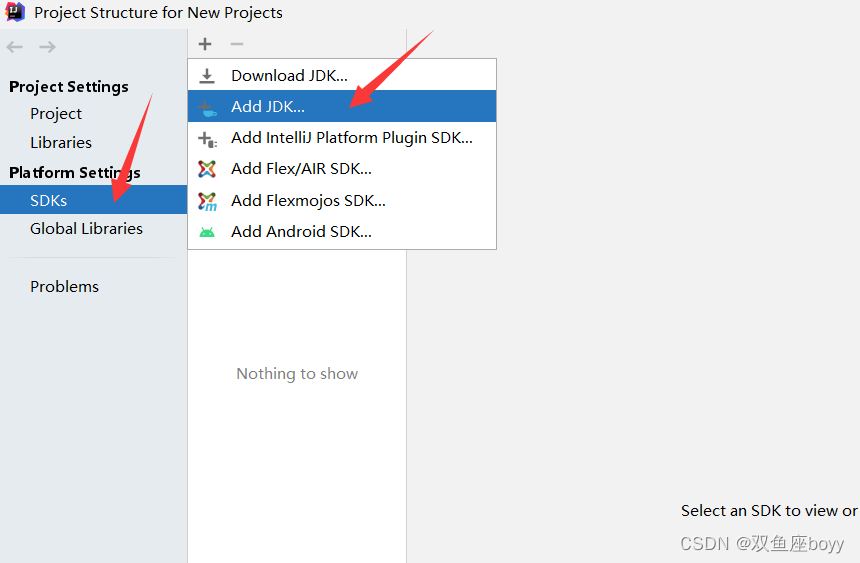Screen dimensions: 860x563
Task: Click the Download JDK arrow icon
Action: [x=207, y=76]
